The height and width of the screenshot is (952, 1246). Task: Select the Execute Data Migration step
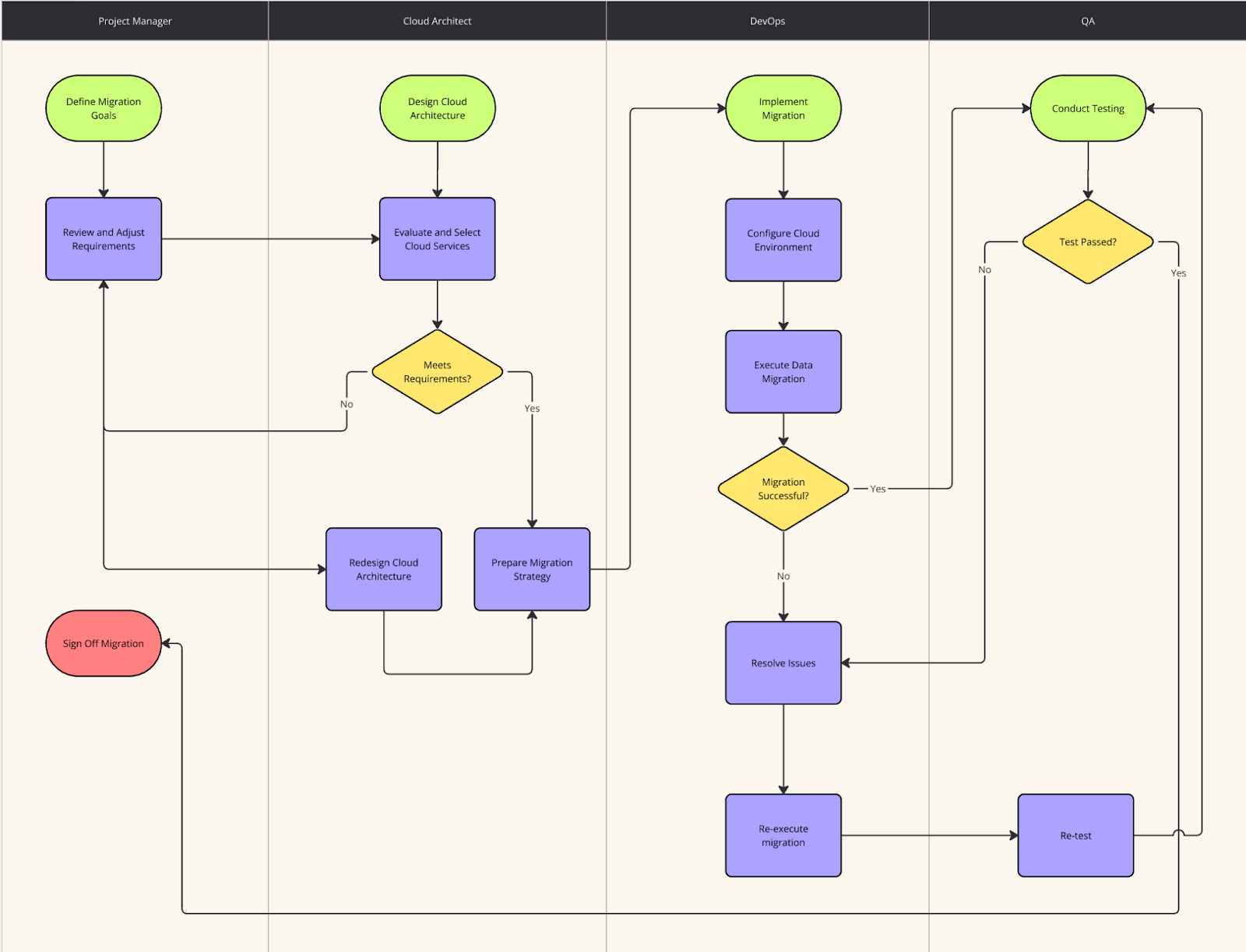(783, 371)
